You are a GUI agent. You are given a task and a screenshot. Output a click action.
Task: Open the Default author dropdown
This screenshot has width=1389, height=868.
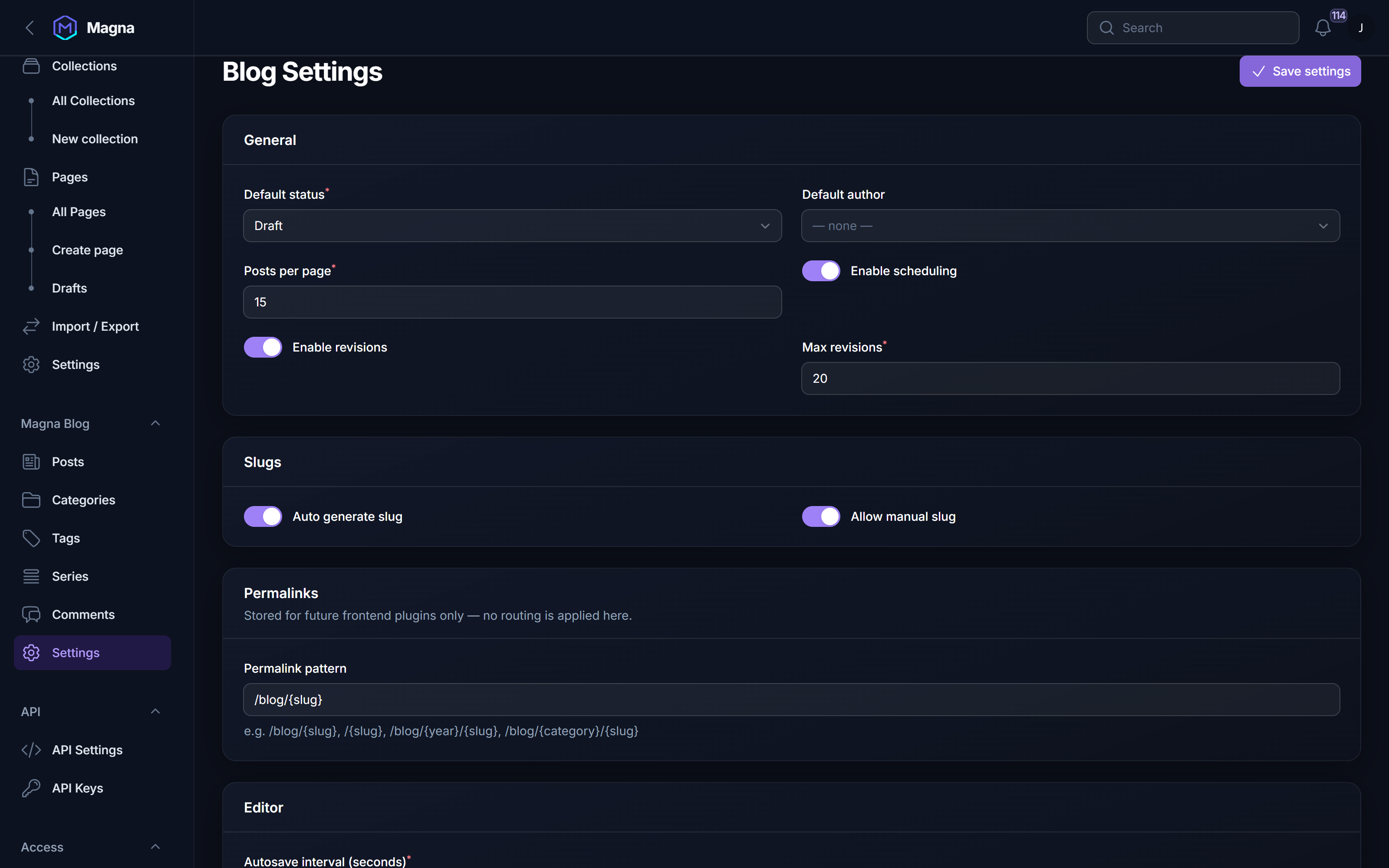coord(1070,226)
